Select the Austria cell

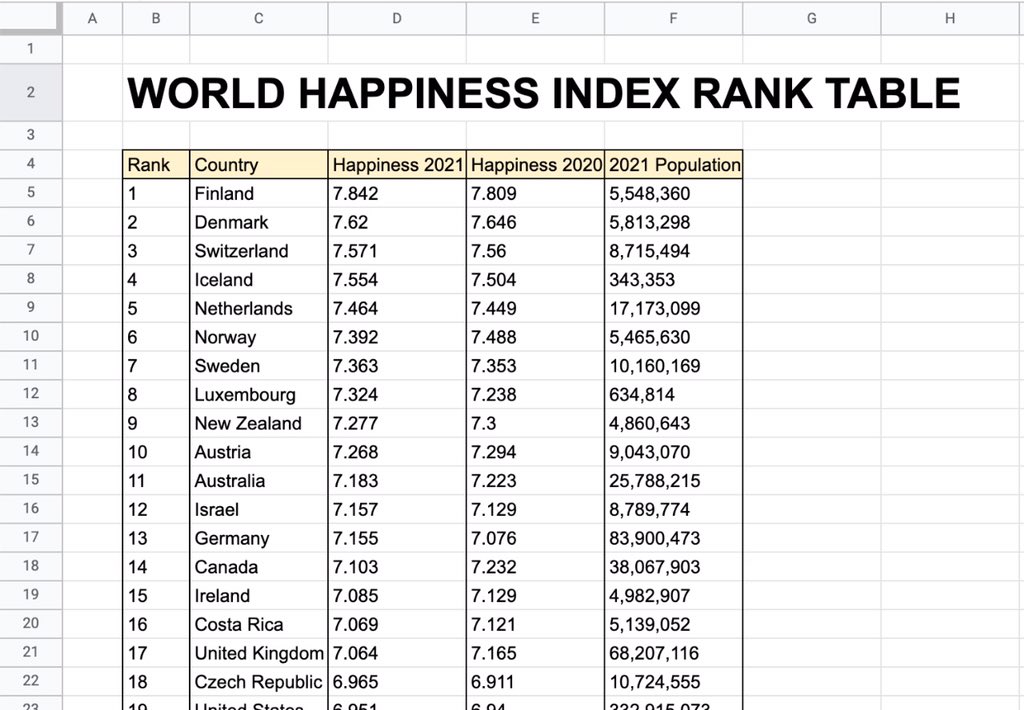(x=259, y=452)
